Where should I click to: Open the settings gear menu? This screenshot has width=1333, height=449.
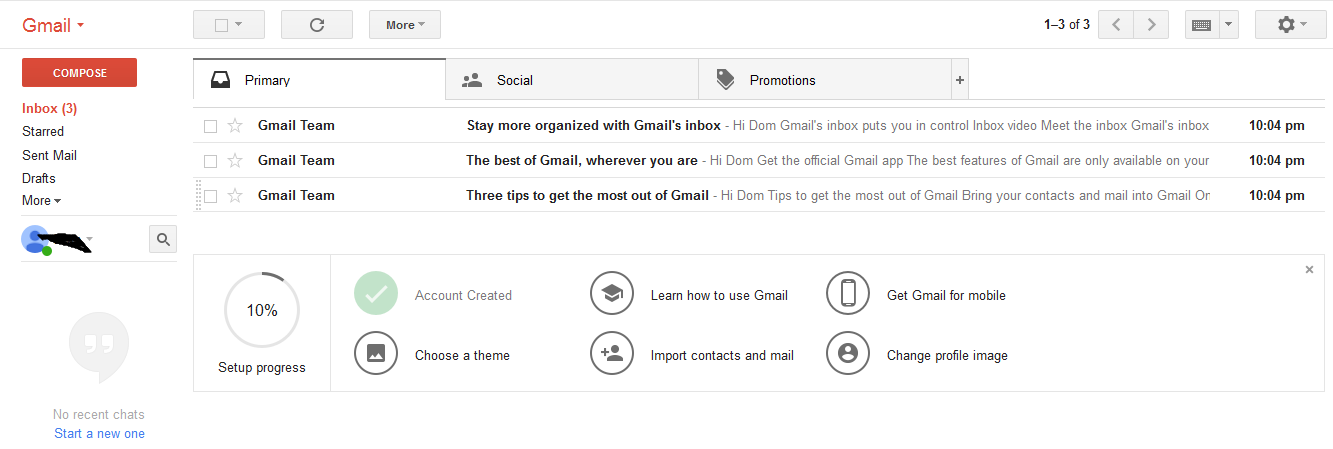(1291, 25)
